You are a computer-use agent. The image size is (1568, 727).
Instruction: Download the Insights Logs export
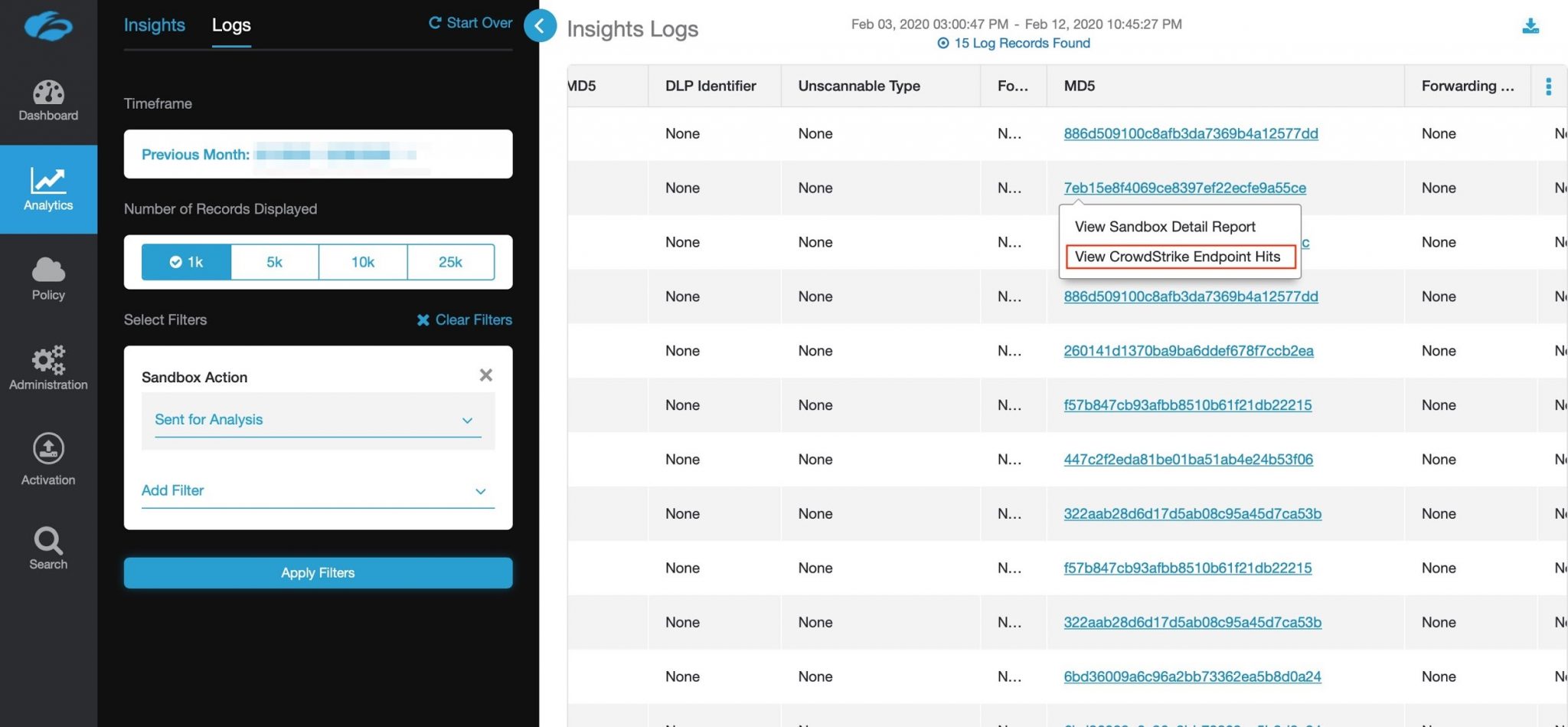[x=1530, y=25]
